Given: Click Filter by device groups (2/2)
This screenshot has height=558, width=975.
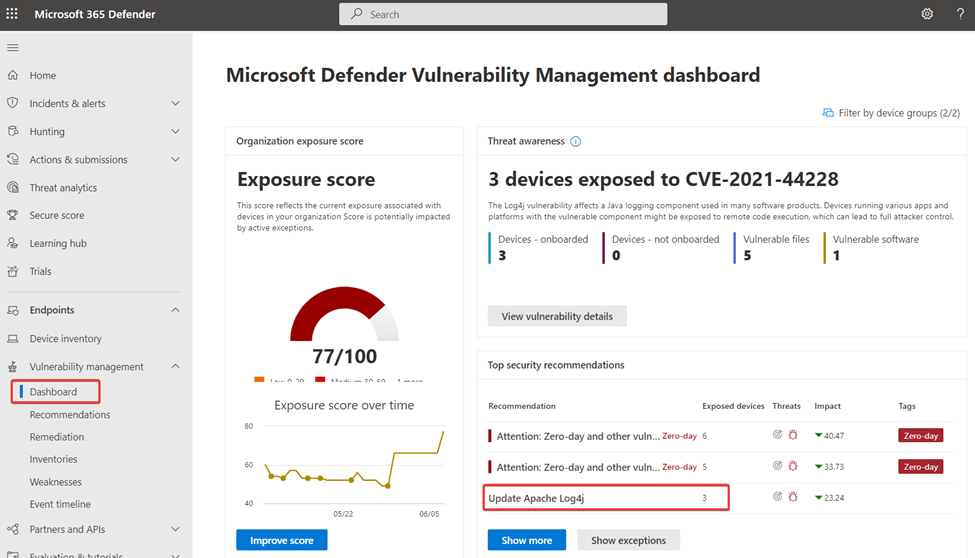Looking at the screenshot, I should coord(891,113).
